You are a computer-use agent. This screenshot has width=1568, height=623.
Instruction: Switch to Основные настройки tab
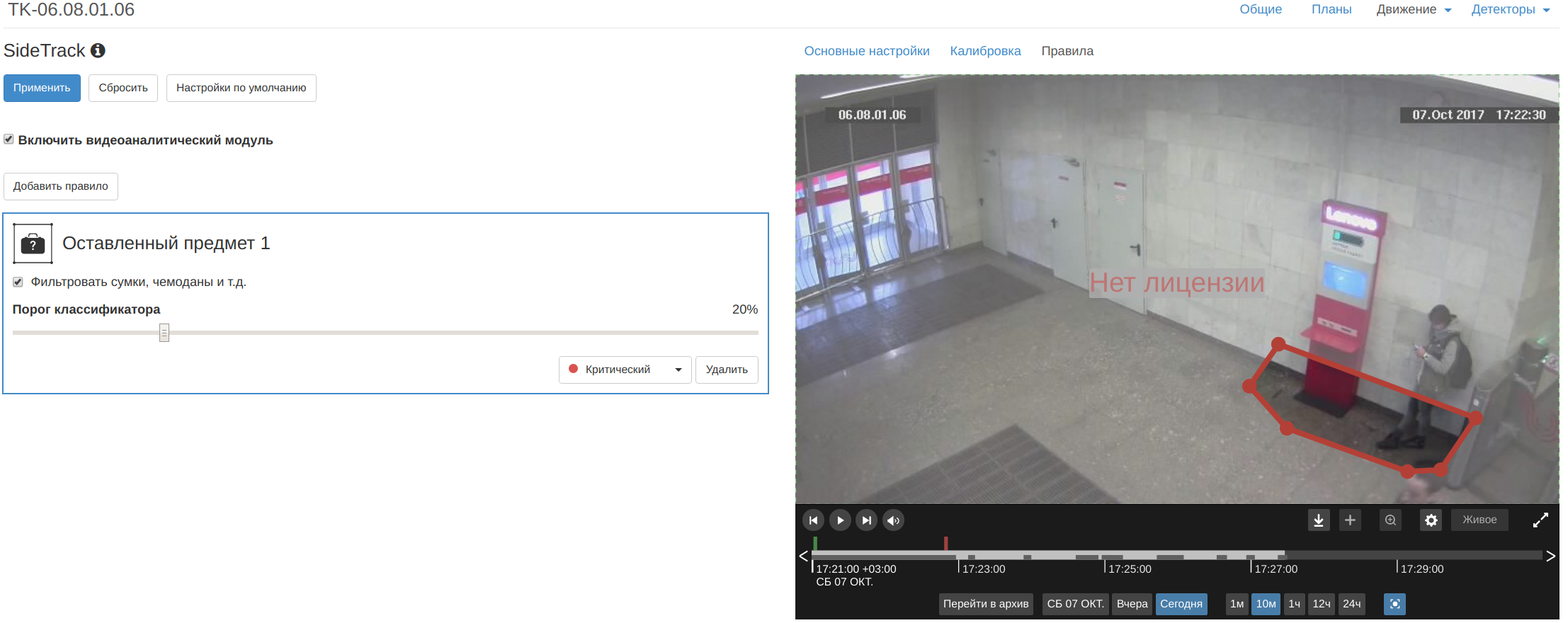[x=867, y=51]
